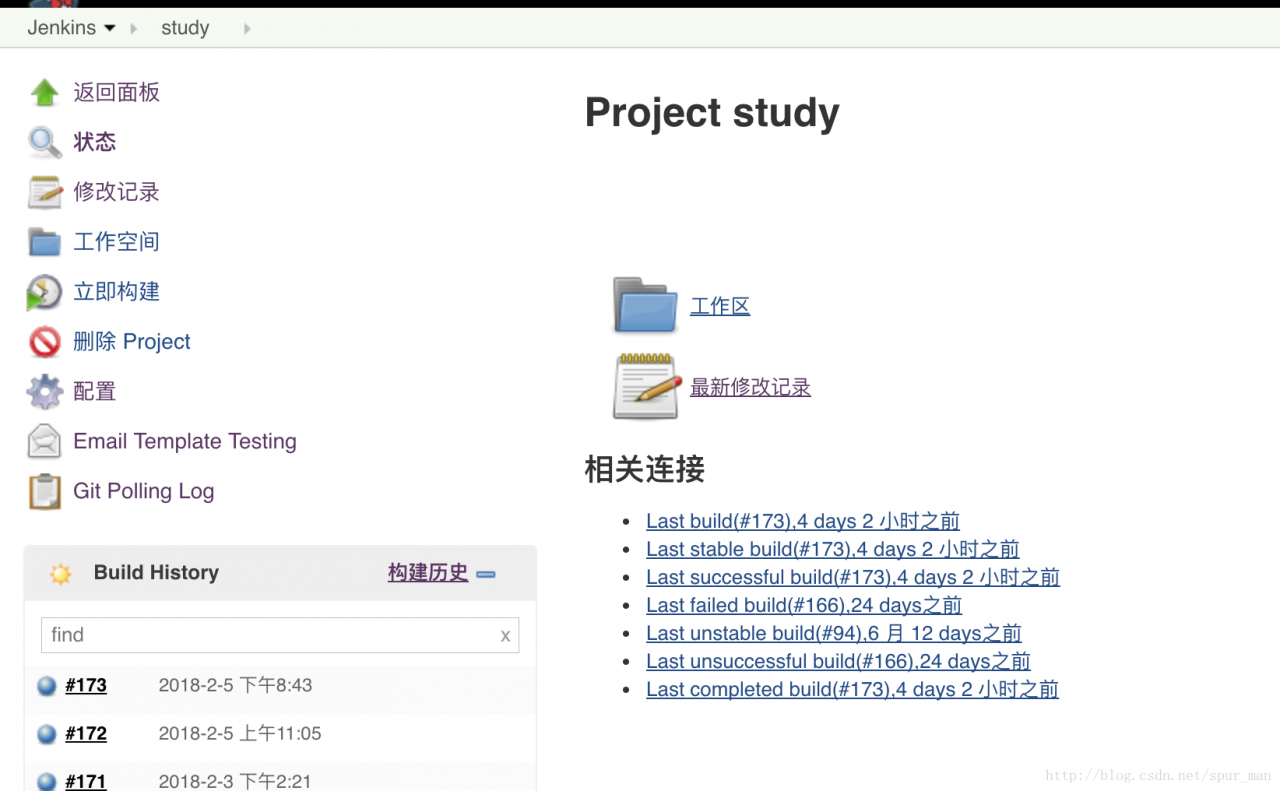Click the study breadcrumb item

click(x=185, y=28)
